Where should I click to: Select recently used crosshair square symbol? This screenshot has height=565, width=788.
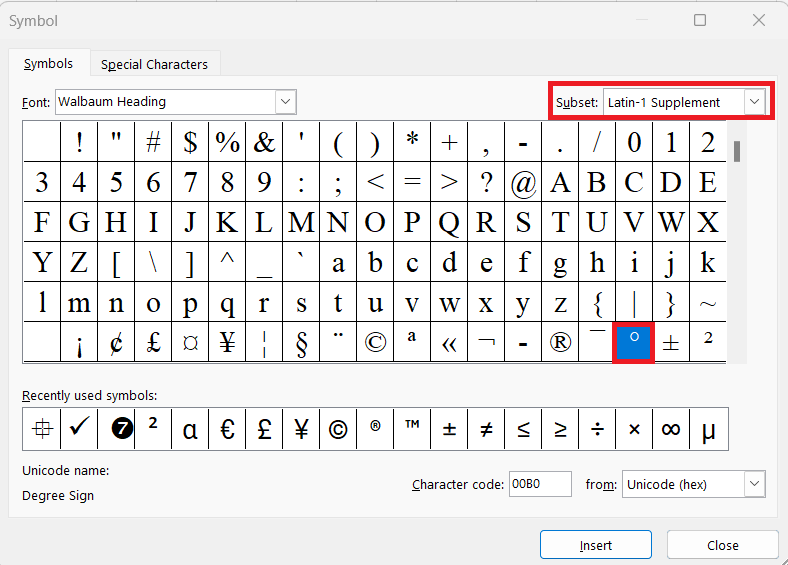click(x=42, y=429)
